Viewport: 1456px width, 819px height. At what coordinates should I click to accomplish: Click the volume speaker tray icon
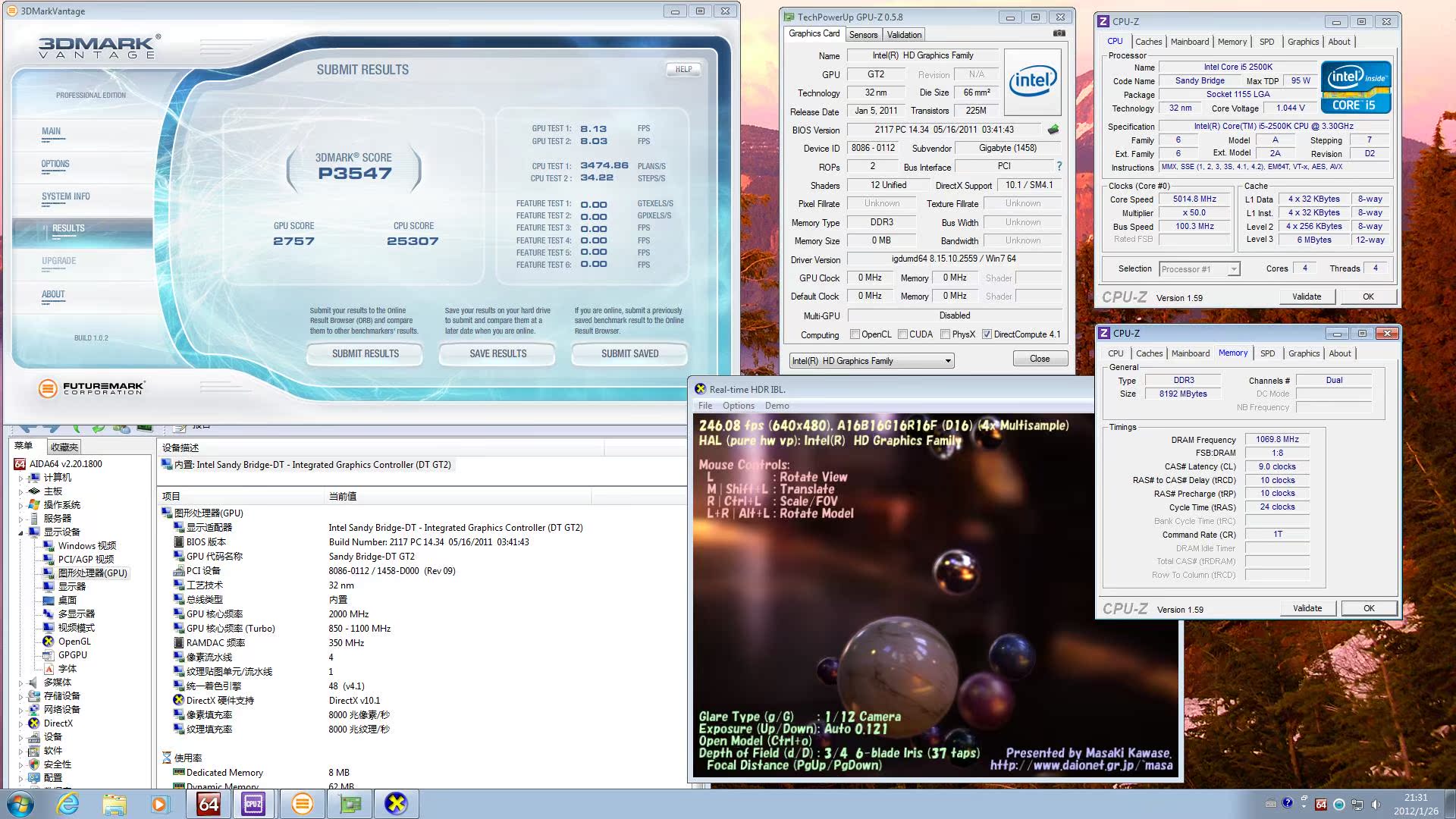pyautogui.click(x=1375, y=804)
